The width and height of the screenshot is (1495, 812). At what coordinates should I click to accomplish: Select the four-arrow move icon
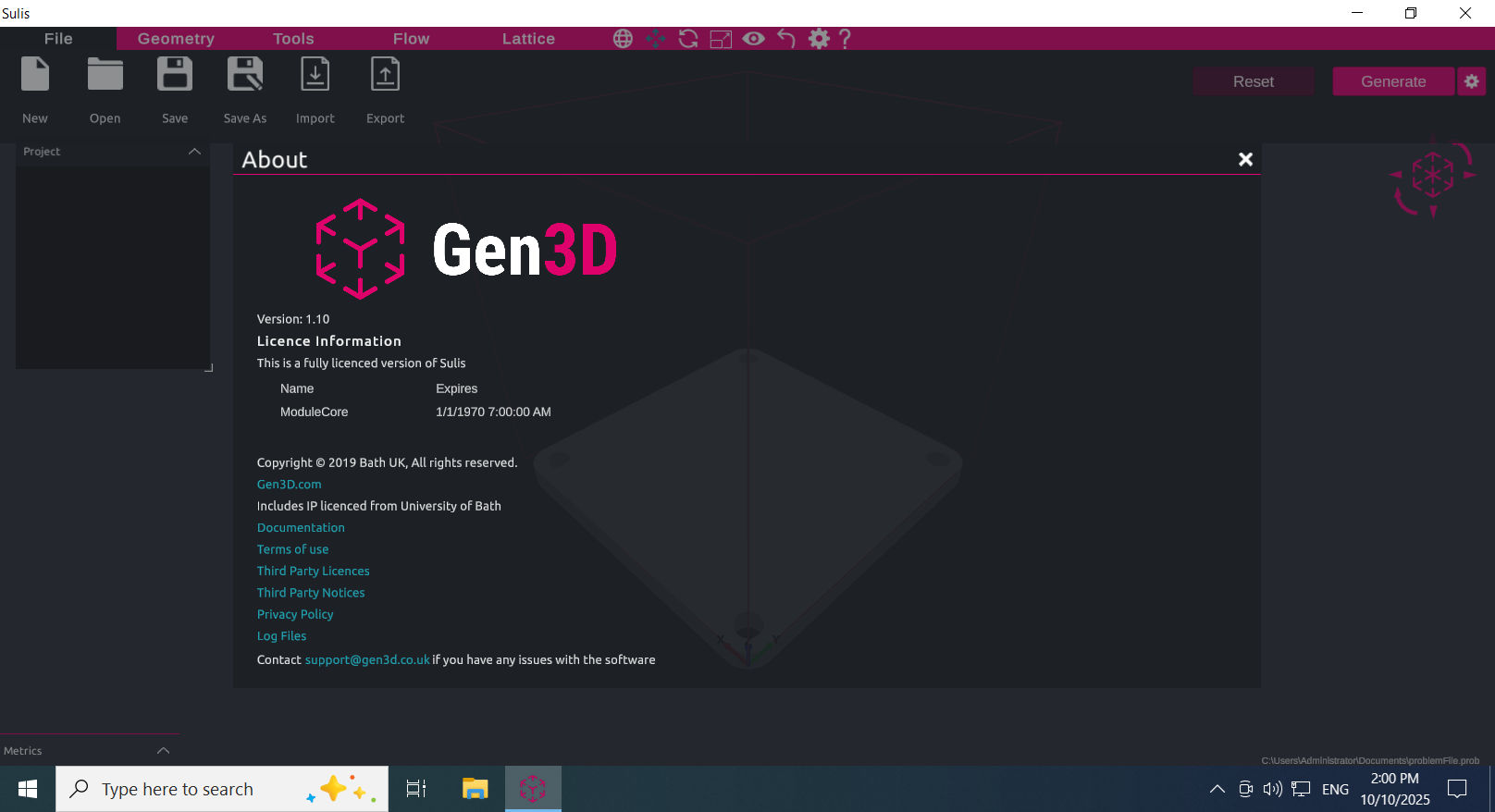coord(656,39)
